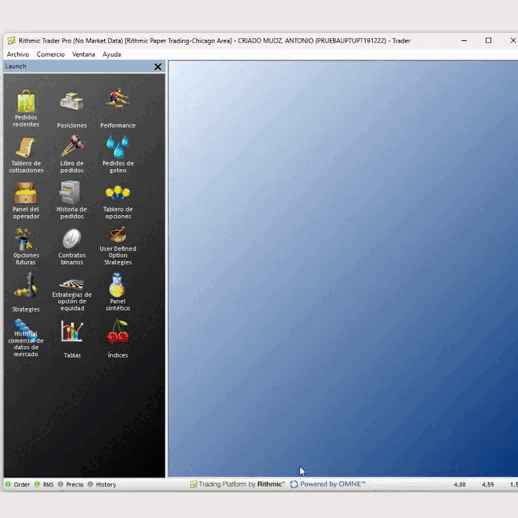518x518 pixels.
Task: Click Trading Platform by Rithmic logo
Action: point(237,484)
